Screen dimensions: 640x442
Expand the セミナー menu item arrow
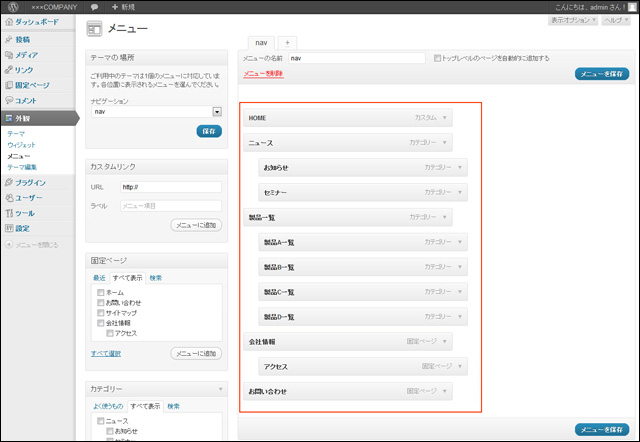[460, 192]
